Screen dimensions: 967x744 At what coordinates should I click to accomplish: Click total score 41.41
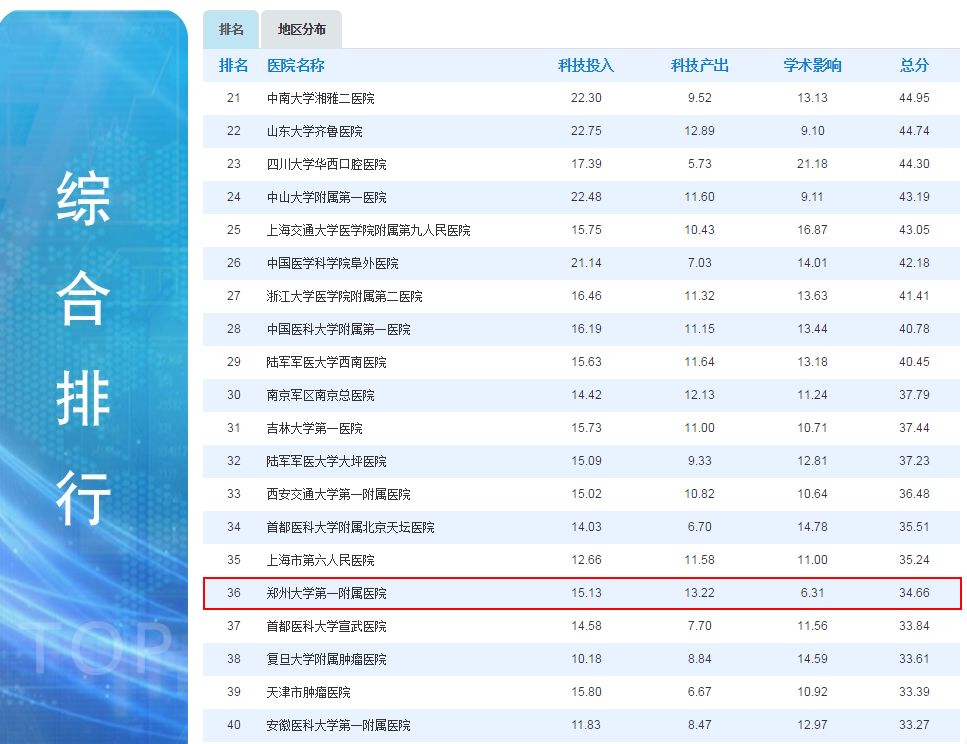click(914, 296)
